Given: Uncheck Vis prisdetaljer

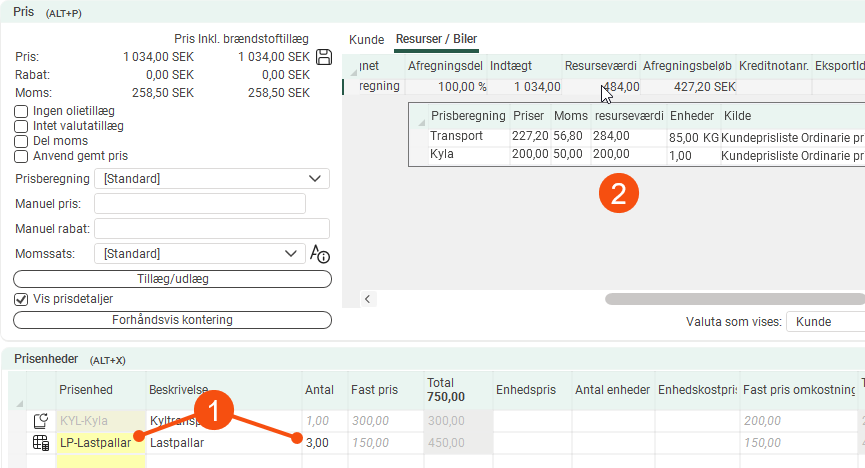Looking at the screenshot, I should (x=21, y=299).
